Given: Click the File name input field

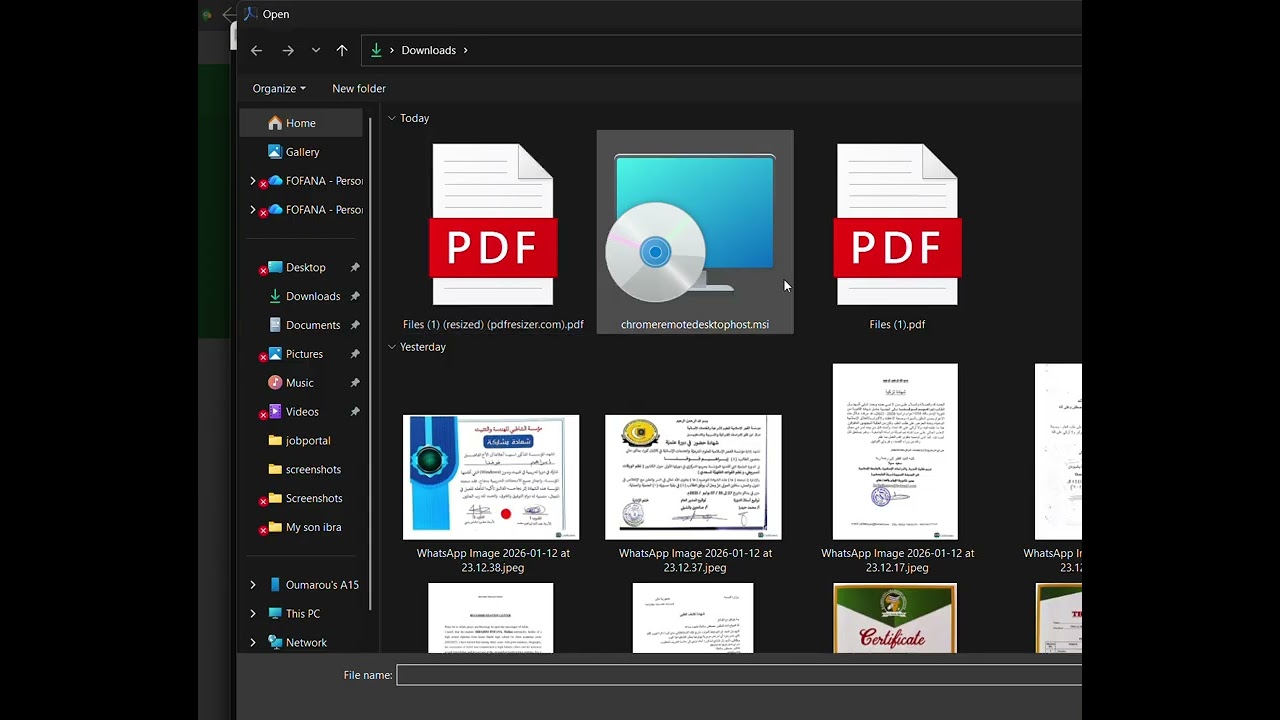Looking at the screenshot, I should 739,675.
